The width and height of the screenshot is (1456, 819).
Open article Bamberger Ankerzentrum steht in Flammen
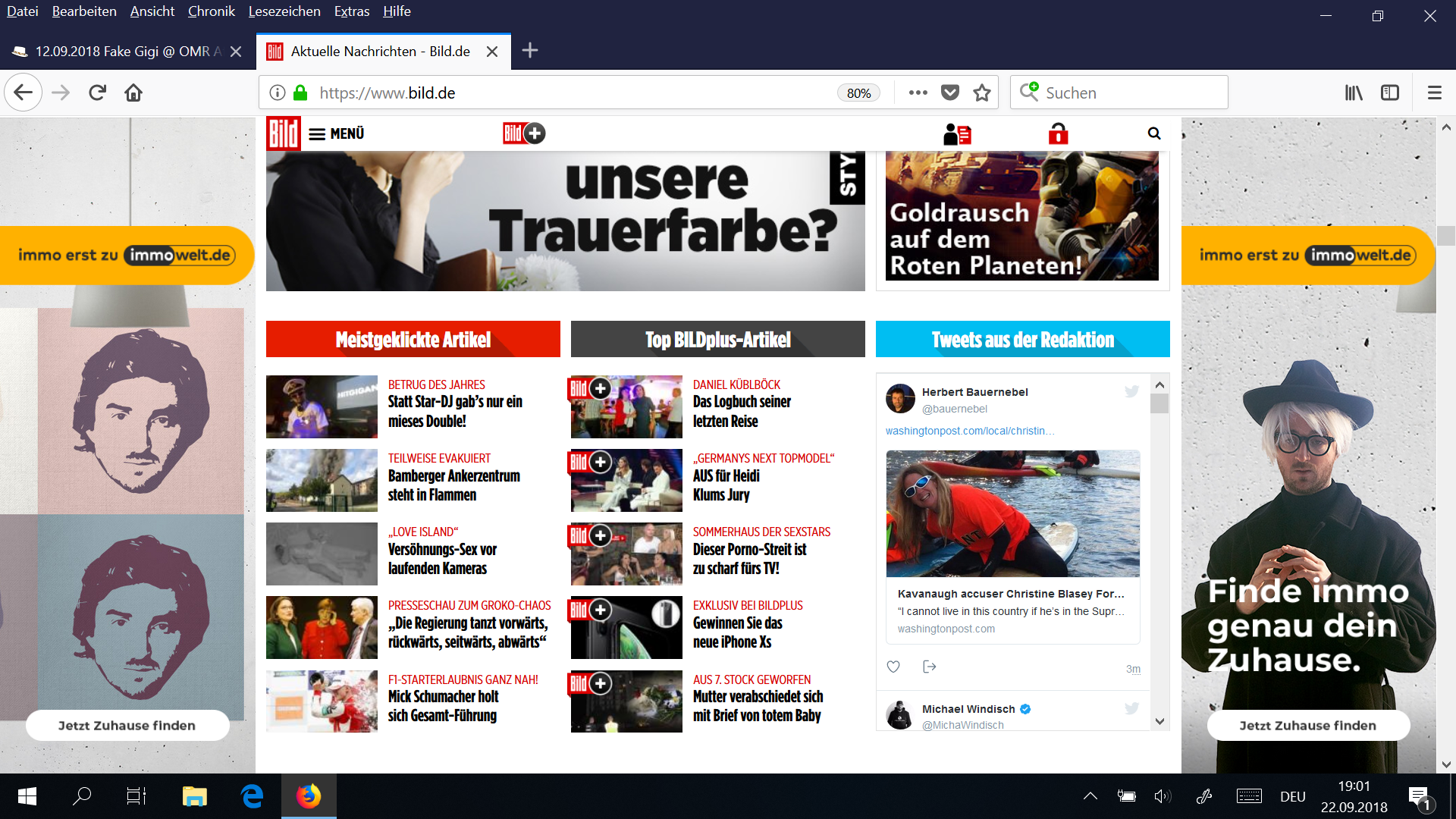453,485
